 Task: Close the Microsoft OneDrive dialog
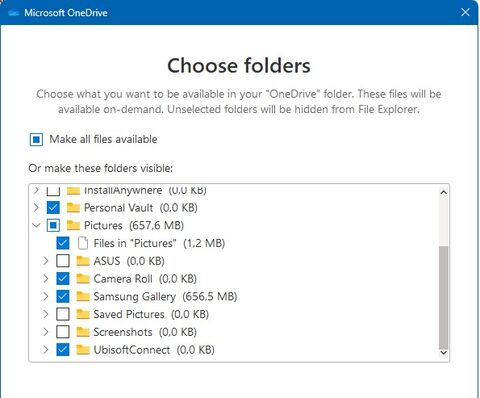coord(465,12)
